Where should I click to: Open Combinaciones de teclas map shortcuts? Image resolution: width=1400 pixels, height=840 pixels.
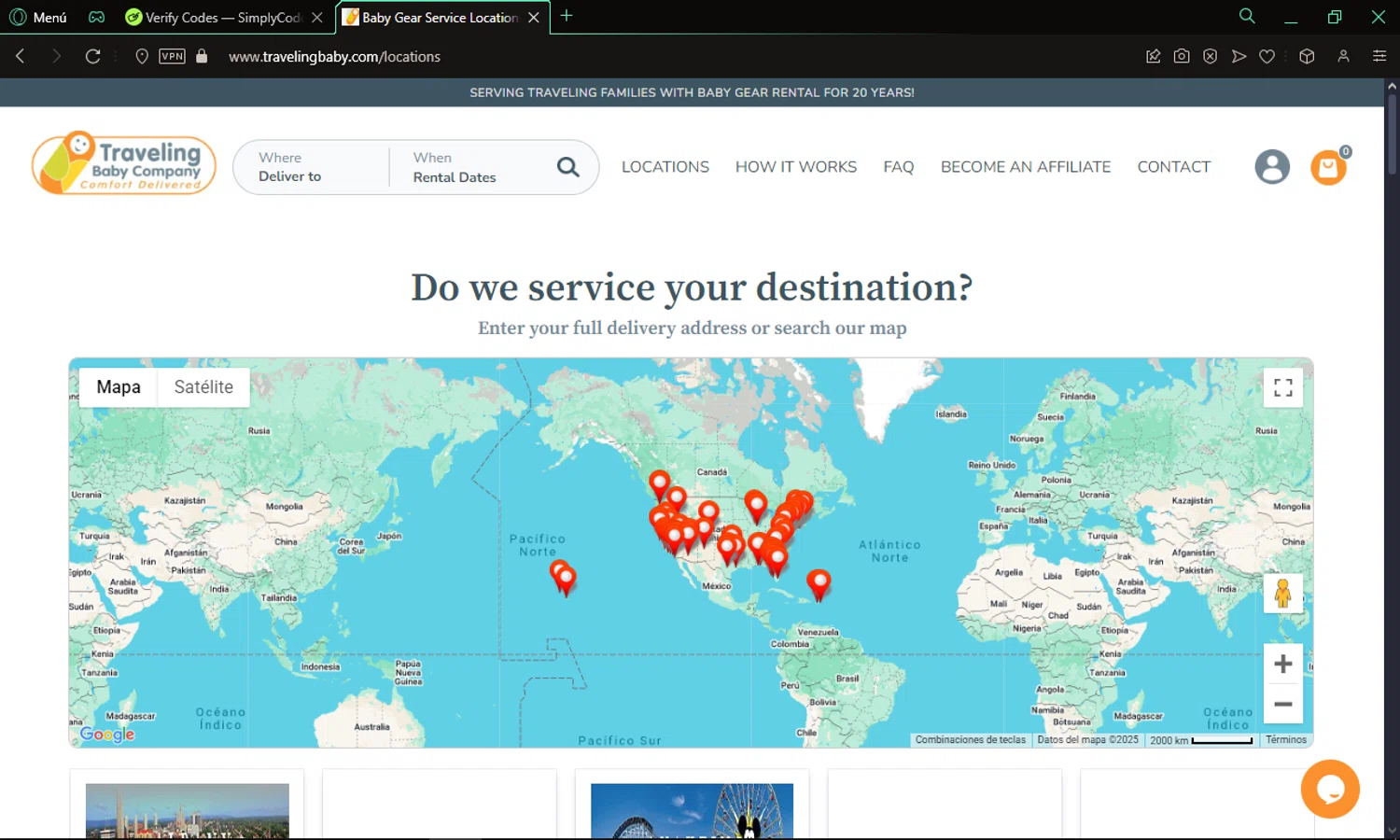971,740
